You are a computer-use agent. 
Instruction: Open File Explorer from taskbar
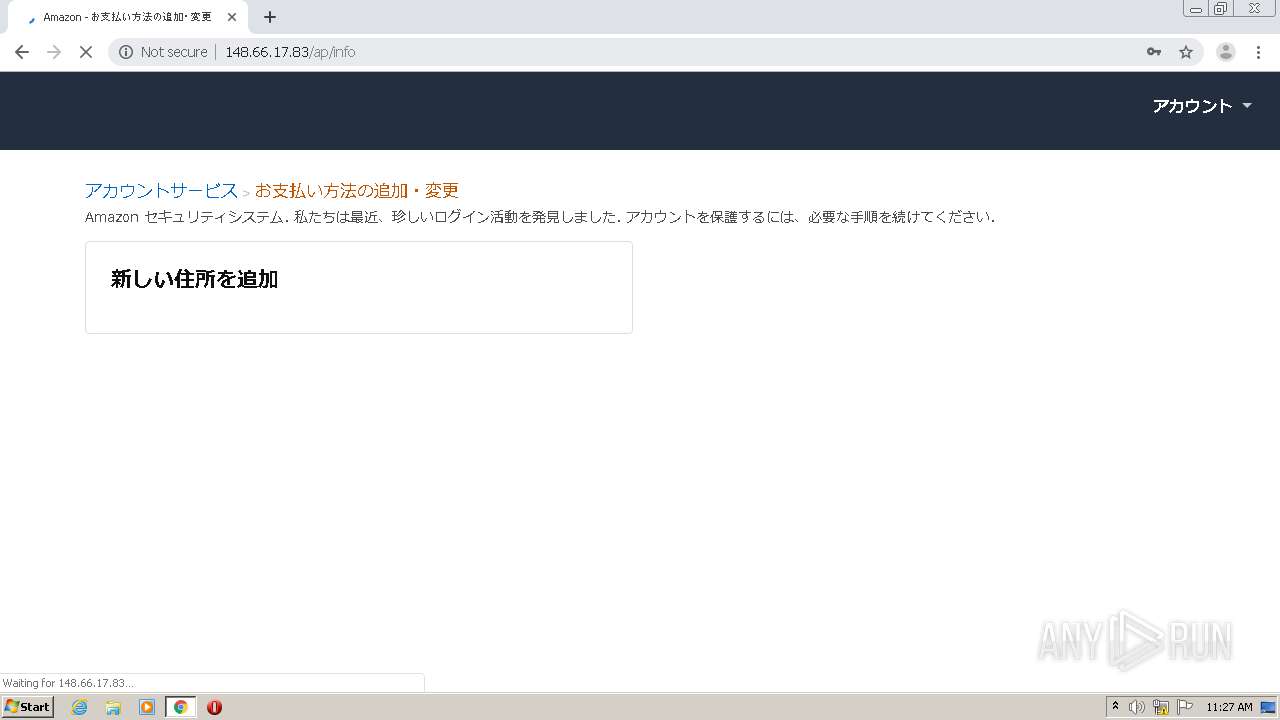tap(113, 707)
